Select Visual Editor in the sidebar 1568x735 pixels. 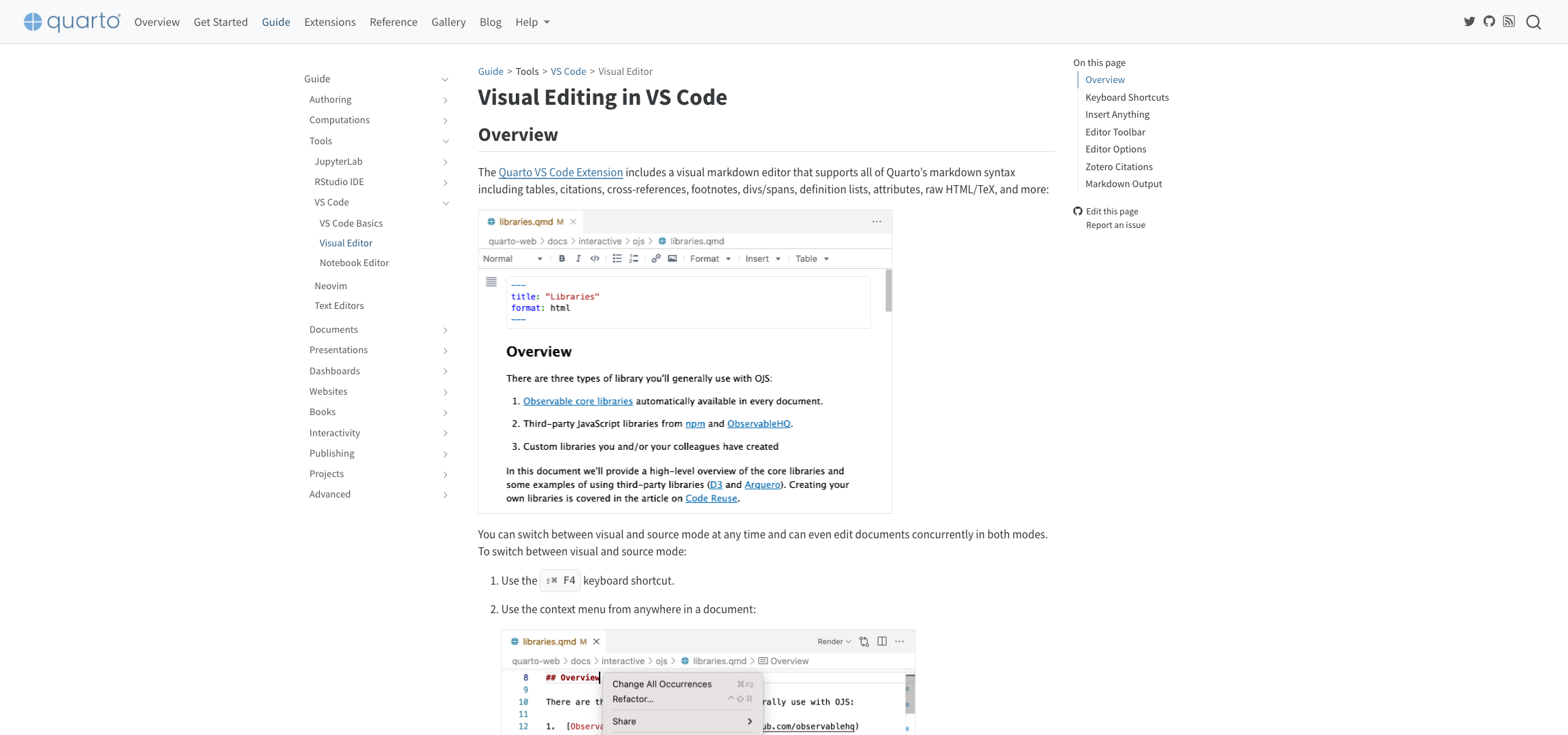coord(346,243)
